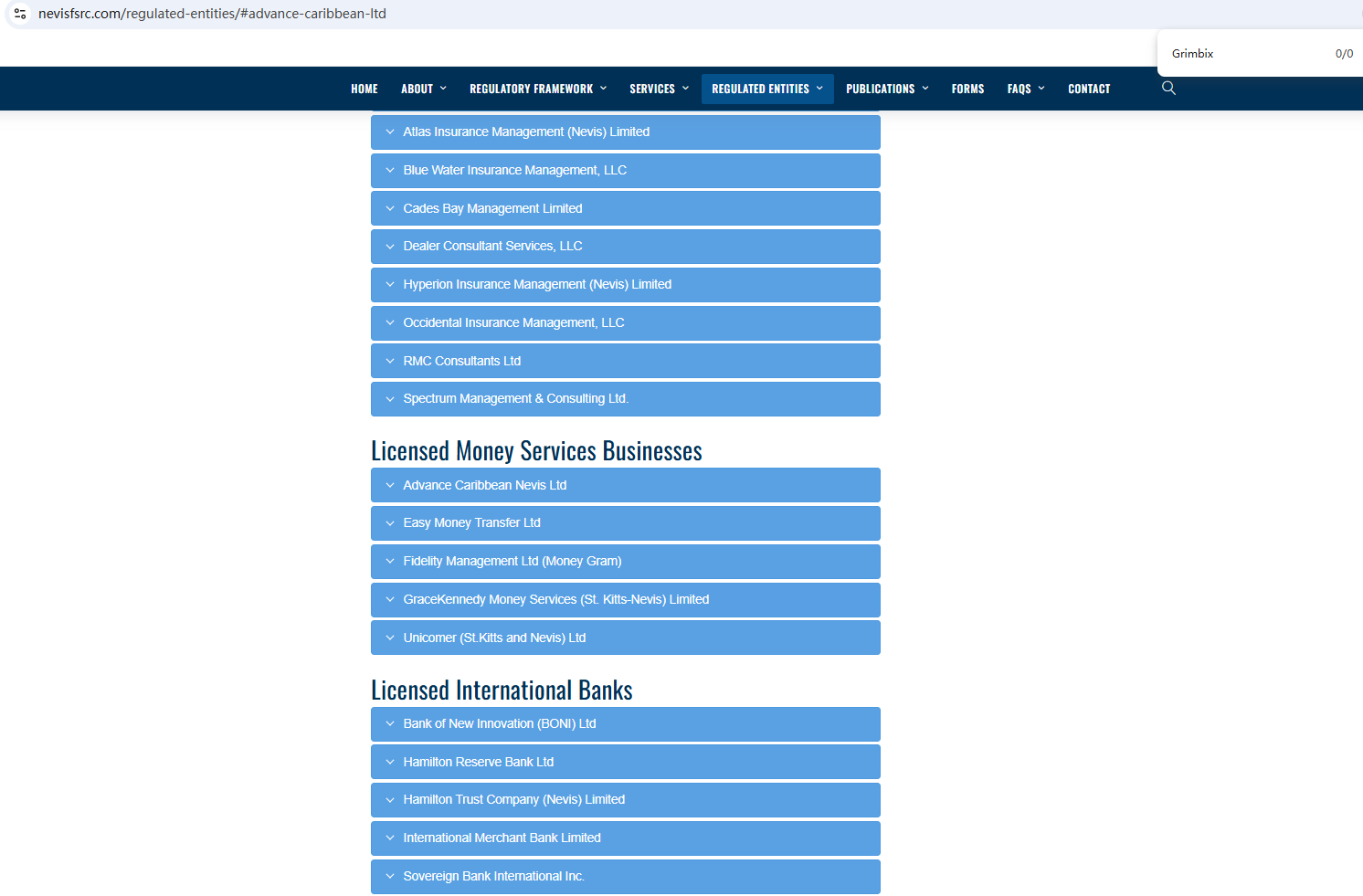The image size is (1363, 896).
Task: Expand Atlas Insurance Management (Nevis) Limited
Action: coord(626,132)
